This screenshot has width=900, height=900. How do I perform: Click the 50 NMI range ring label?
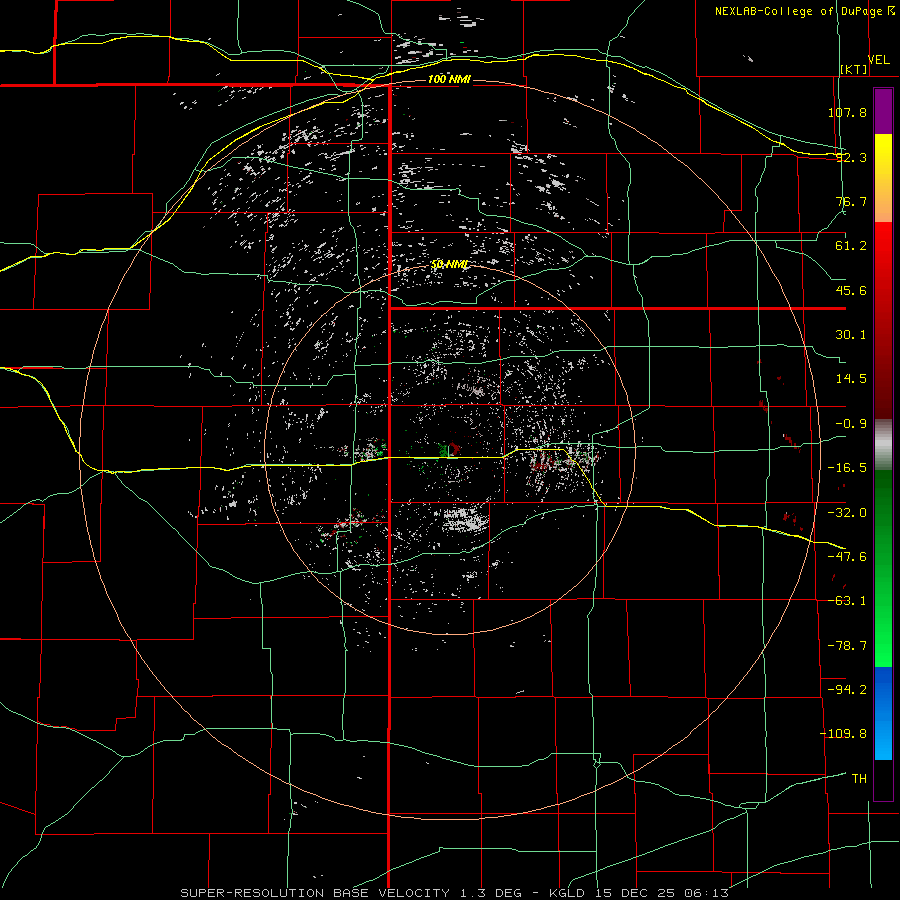[x=449, y=264]
